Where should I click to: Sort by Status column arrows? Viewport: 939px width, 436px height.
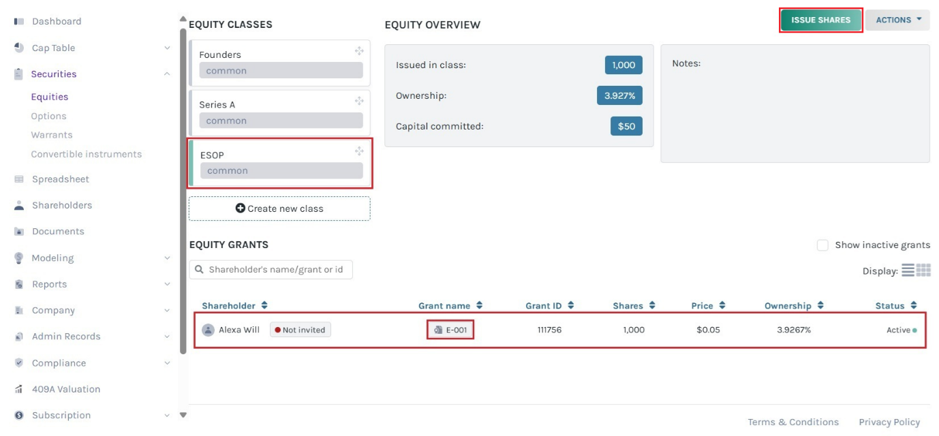[x=913, y=305]
